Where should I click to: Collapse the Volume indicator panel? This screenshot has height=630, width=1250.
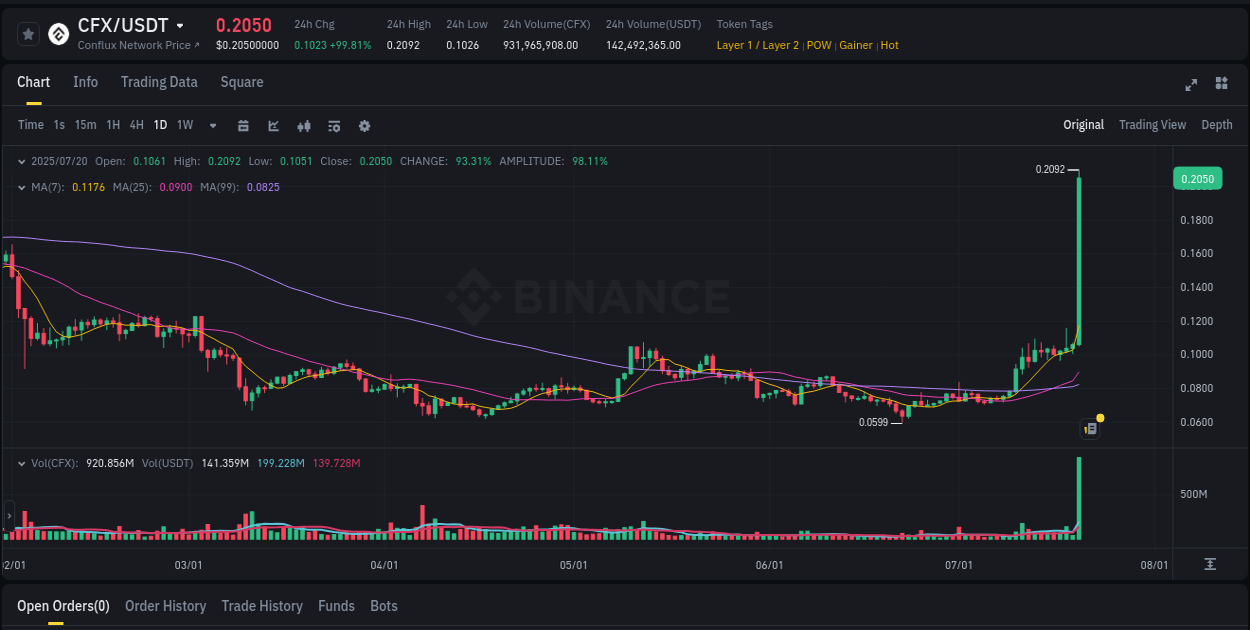point(22,462)
